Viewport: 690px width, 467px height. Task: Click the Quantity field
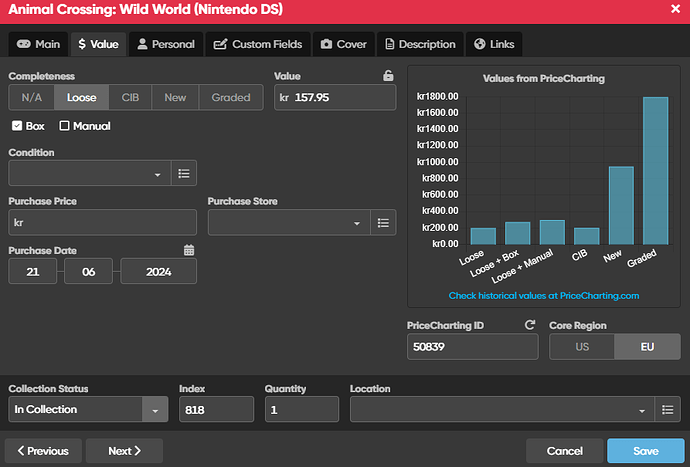302,410
